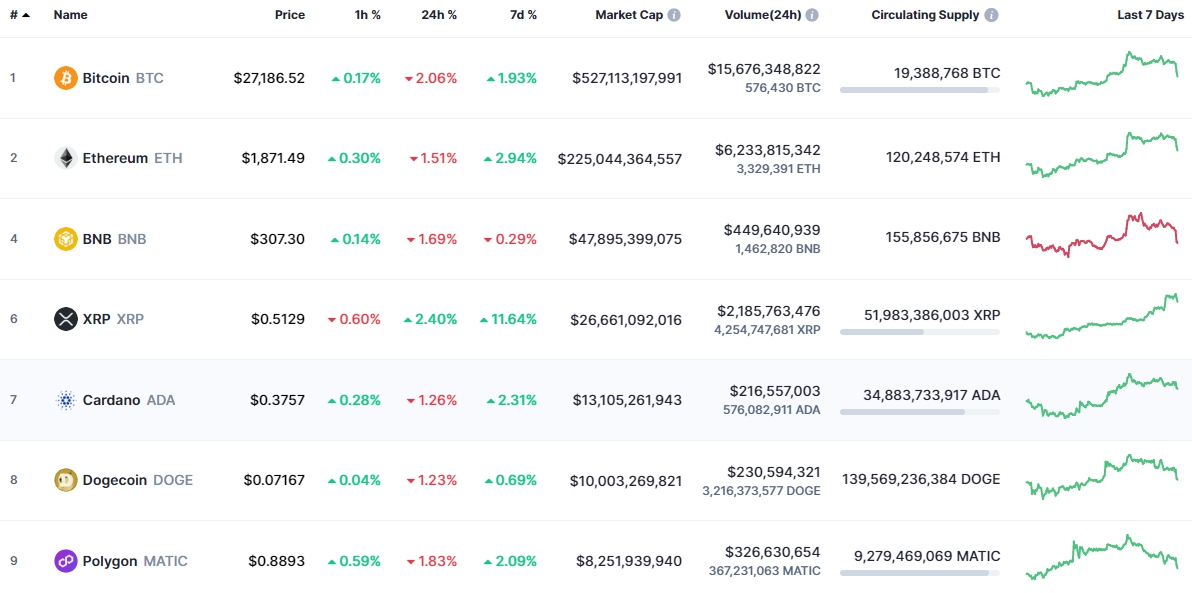Click XRP volume $2,185,763,476
Screen dimensions: 1192x593
pyautogui.click(x=769, y=310)
